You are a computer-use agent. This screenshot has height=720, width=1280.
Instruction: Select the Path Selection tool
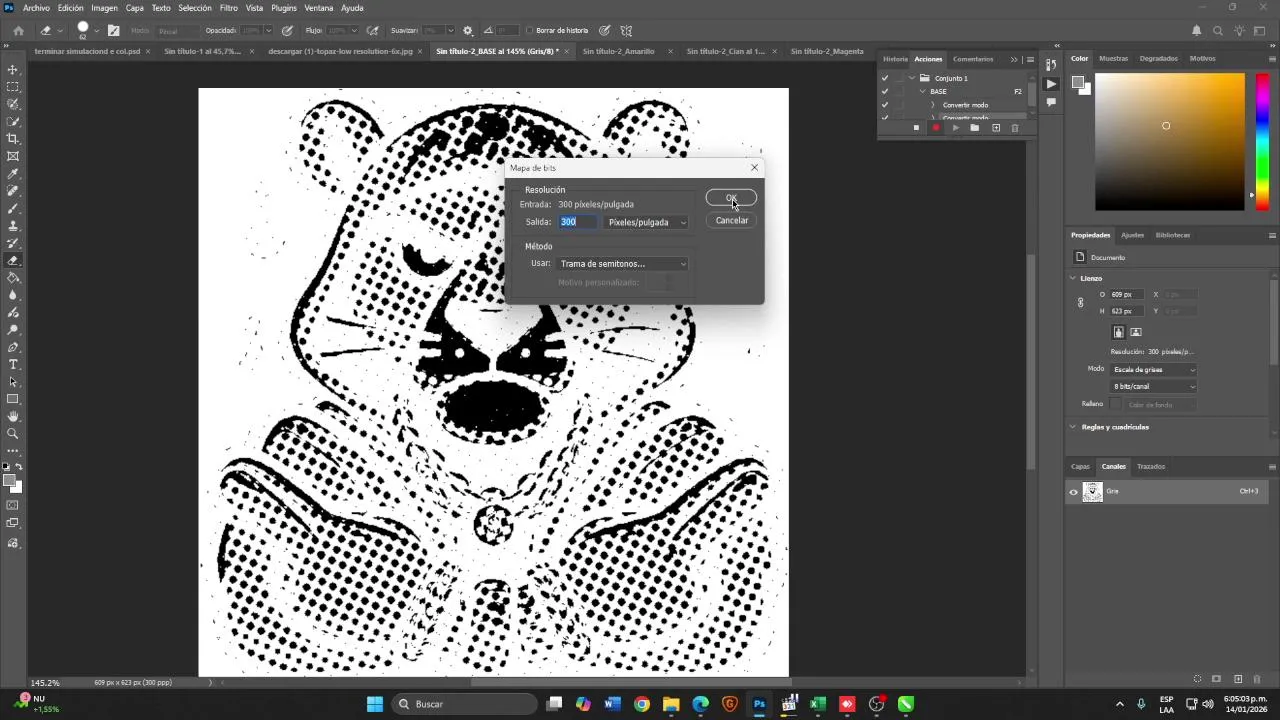point(13,382)
